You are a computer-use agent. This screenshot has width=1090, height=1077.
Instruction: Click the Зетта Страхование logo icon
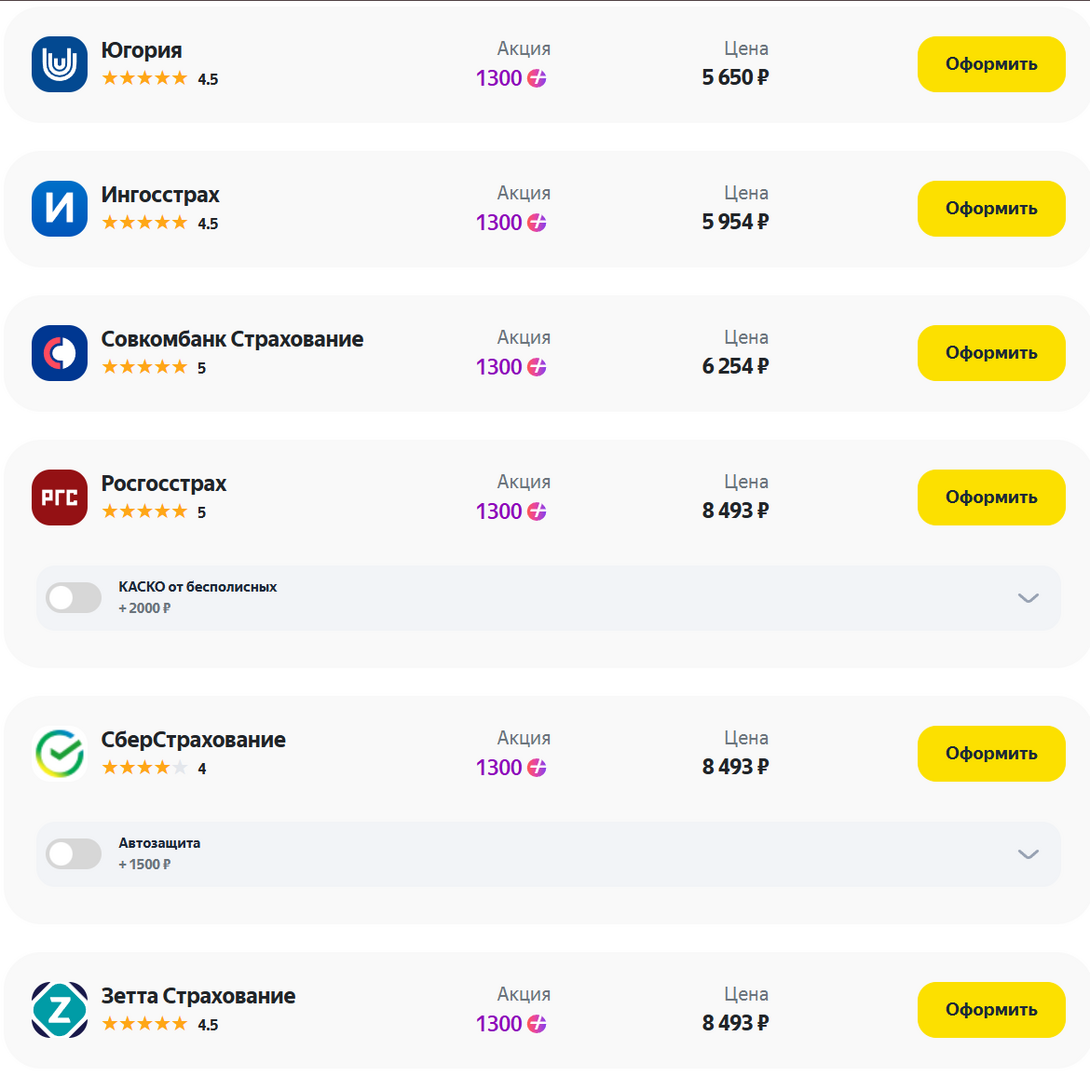coord(60,1009)
